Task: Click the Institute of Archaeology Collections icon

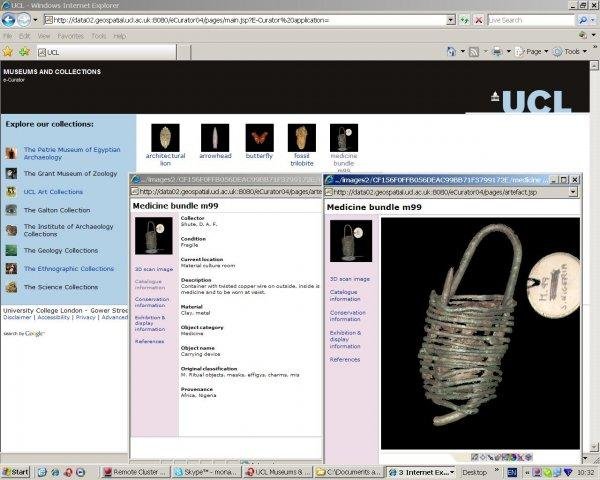Action: tap(11, 230)
